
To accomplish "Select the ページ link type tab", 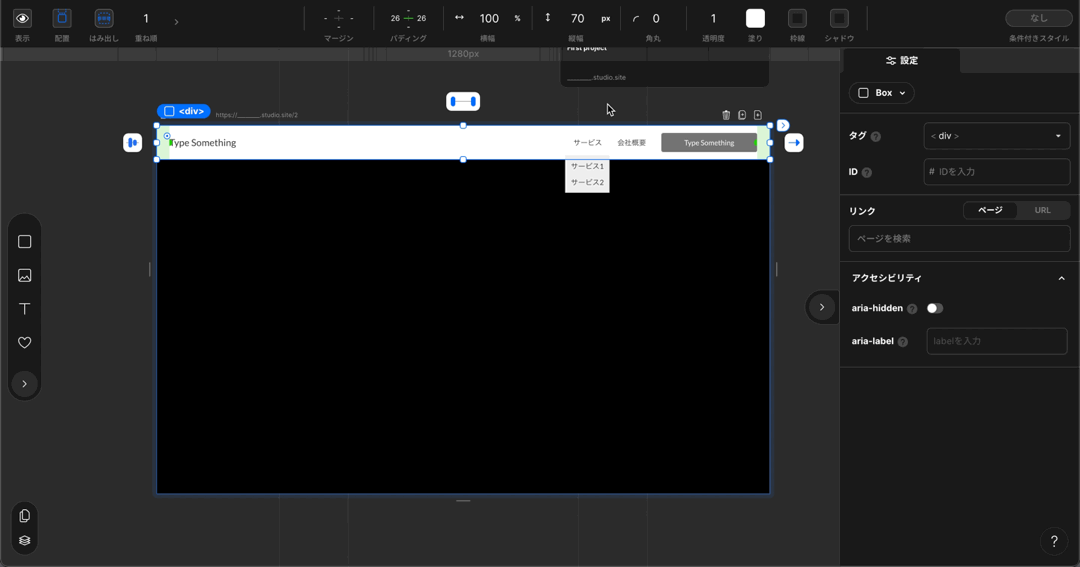I will pos(990,210).
